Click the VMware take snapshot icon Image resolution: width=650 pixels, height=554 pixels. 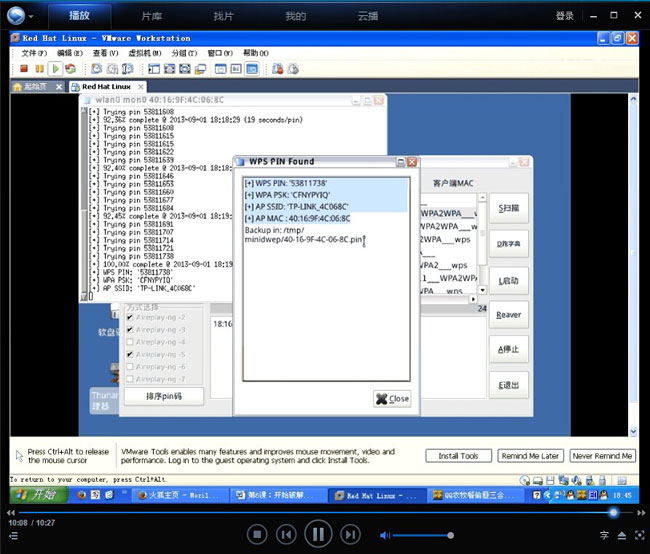(96, 69)
